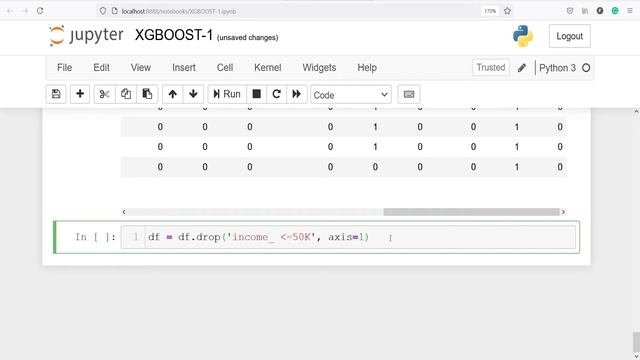Click the axis=1 argument in the code
The image size is (640, 360).
click(x=346, y=237)
